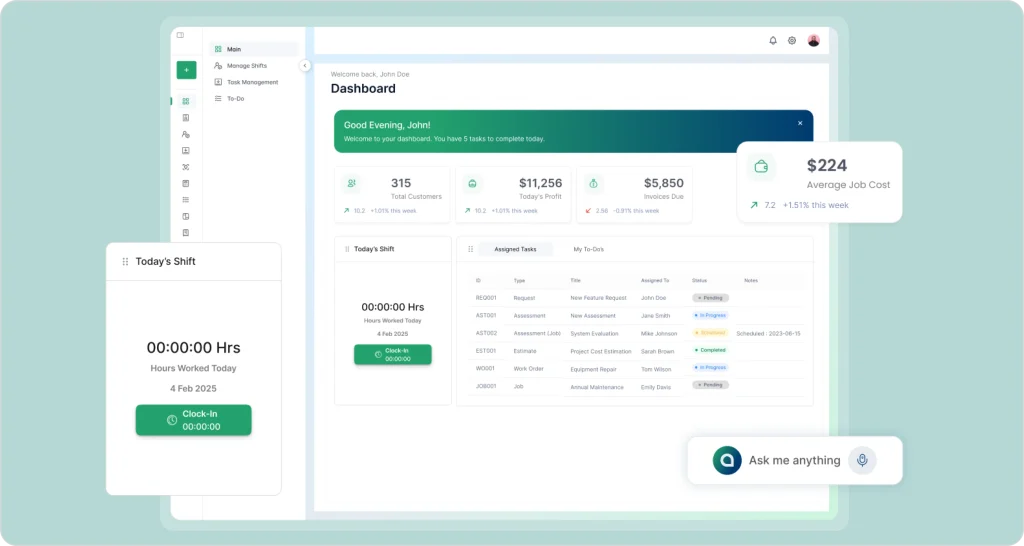Click the $224 Average Job Cost value
1024x546 pixels.
(827, 165)
